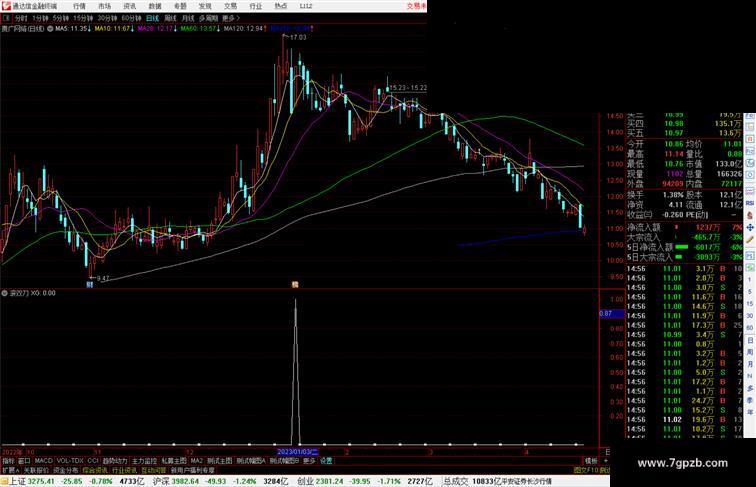This screenshot has width=756, height=487.
Task: Click the MA10: 11.67 indicator label
Action: [114, 29]
